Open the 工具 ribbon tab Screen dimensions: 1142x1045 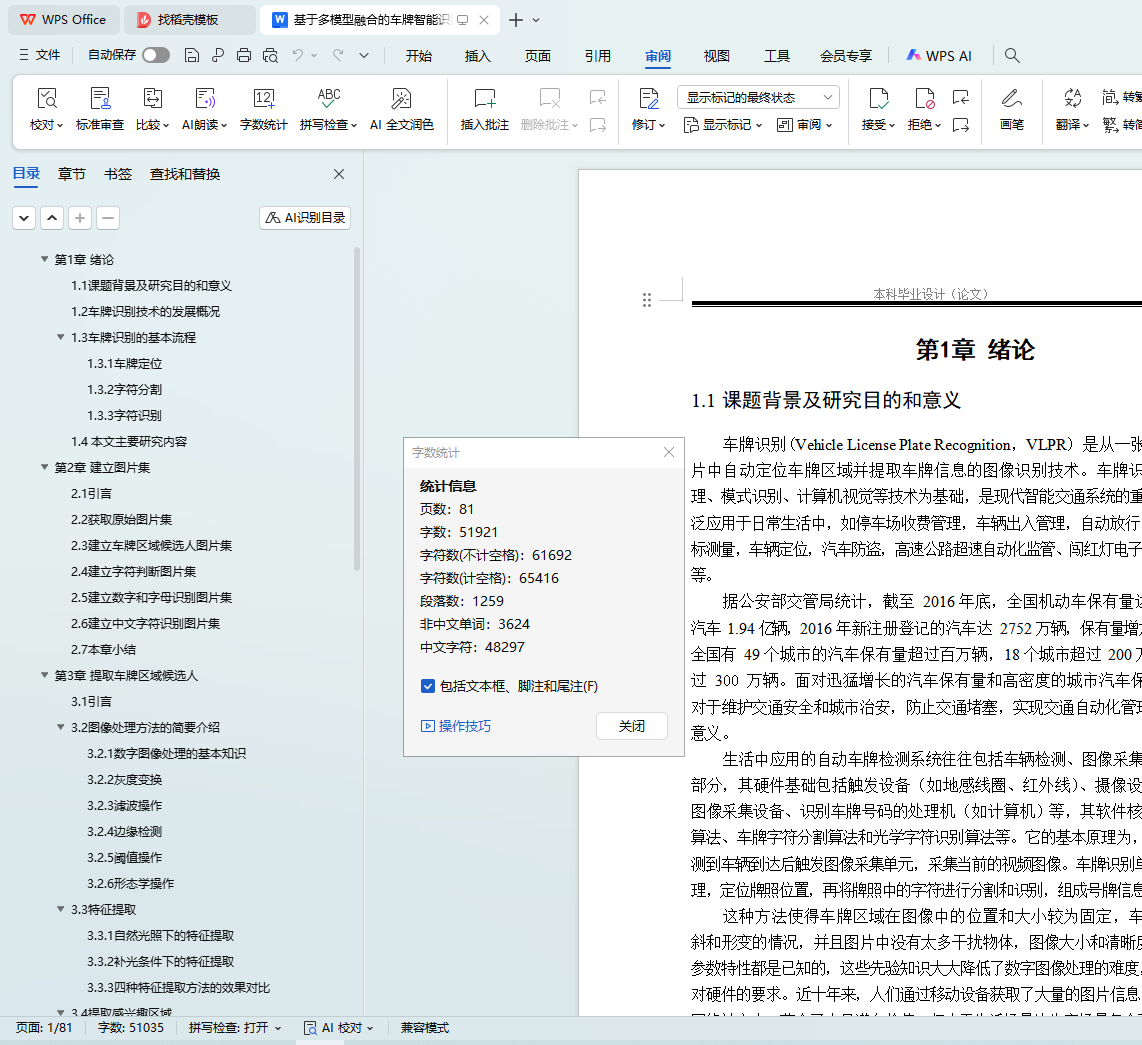[x=776, y=56]
